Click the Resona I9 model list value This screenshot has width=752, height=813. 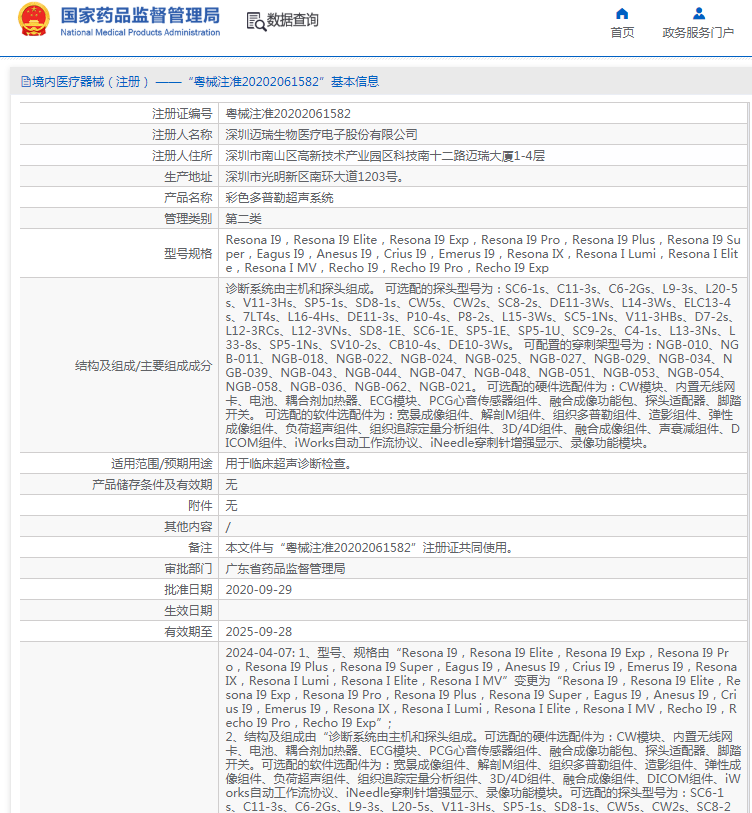point(483,254)
